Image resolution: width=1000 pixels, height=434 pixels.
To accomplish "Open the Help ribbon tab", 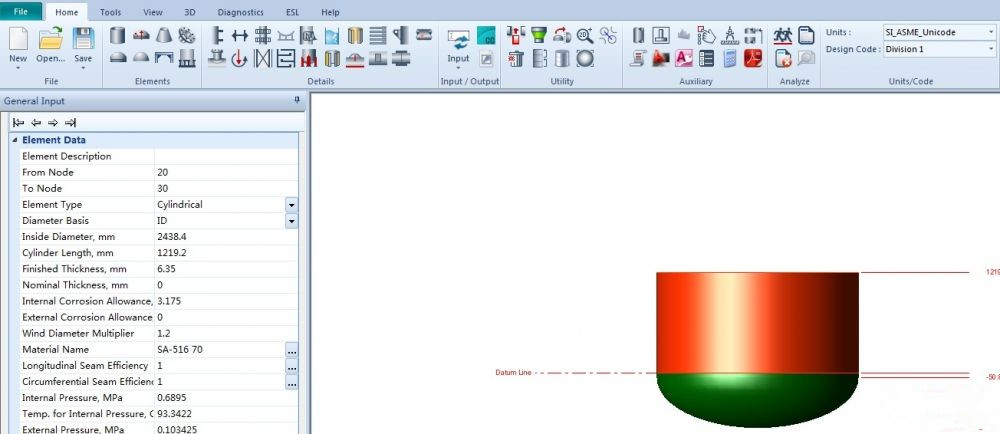I will point(330,12).
